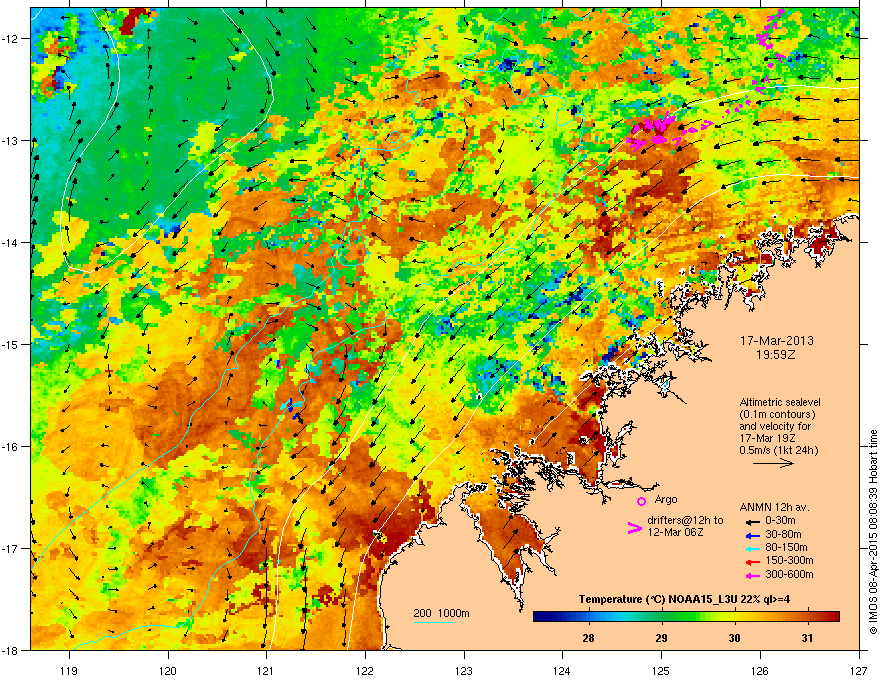The width and height of the screenshot is (880, 680).
Task: Click latitude axis label -17
Action: 10,549
